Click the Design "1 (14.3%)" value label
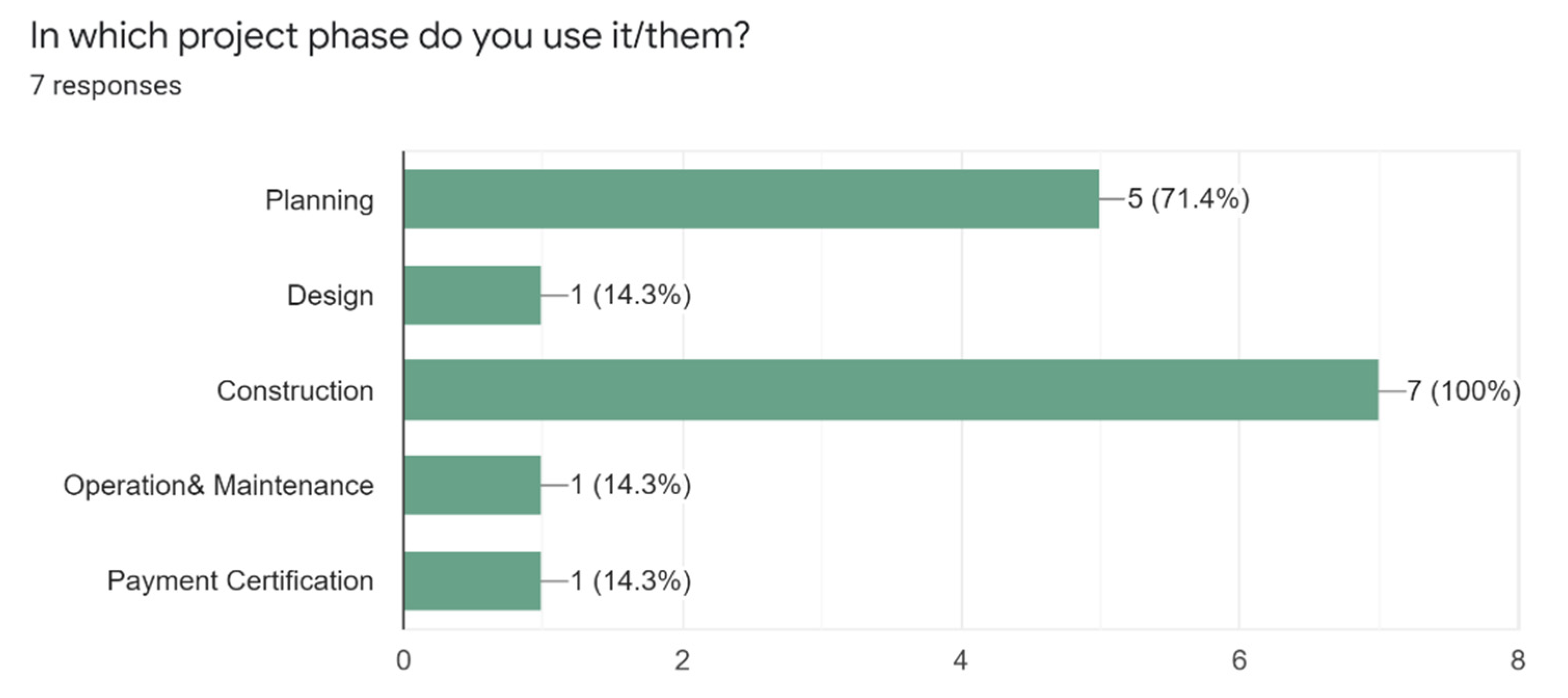The height and width of the screenshot is (698, 1568). [631, 295]
